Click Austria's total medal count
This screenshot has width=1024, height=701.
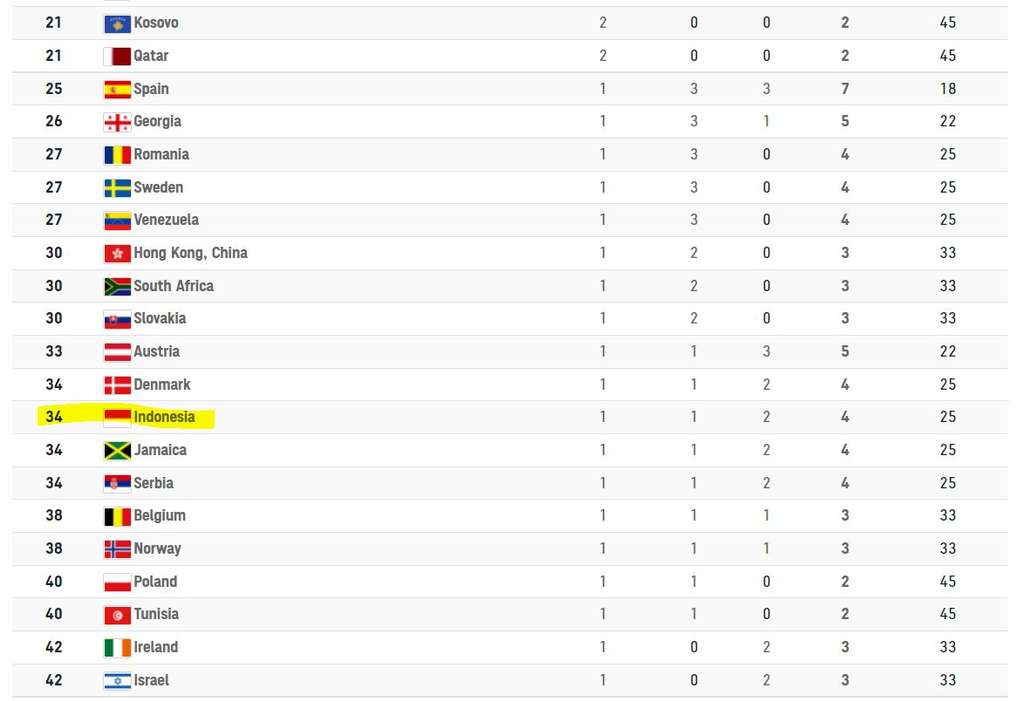[x=845, y=351]
